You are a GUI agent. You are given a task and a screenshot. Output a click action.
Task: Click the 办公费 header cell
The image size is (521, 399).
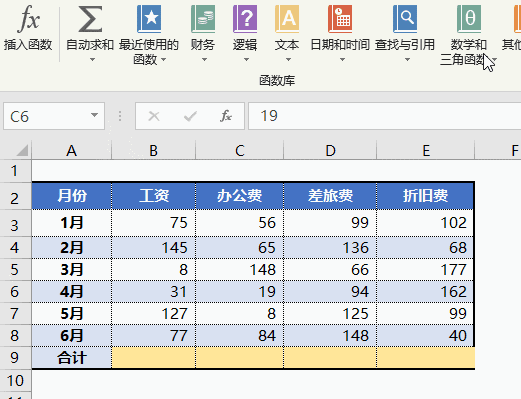coord(240,196)
